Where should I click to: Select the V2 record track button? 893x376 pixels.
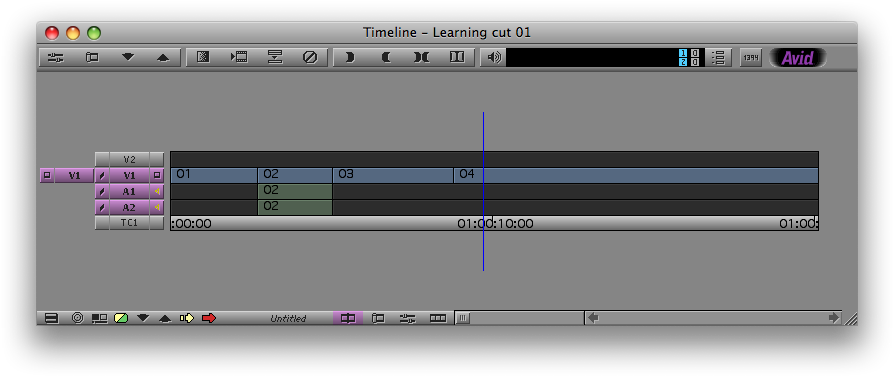(129, 160)
